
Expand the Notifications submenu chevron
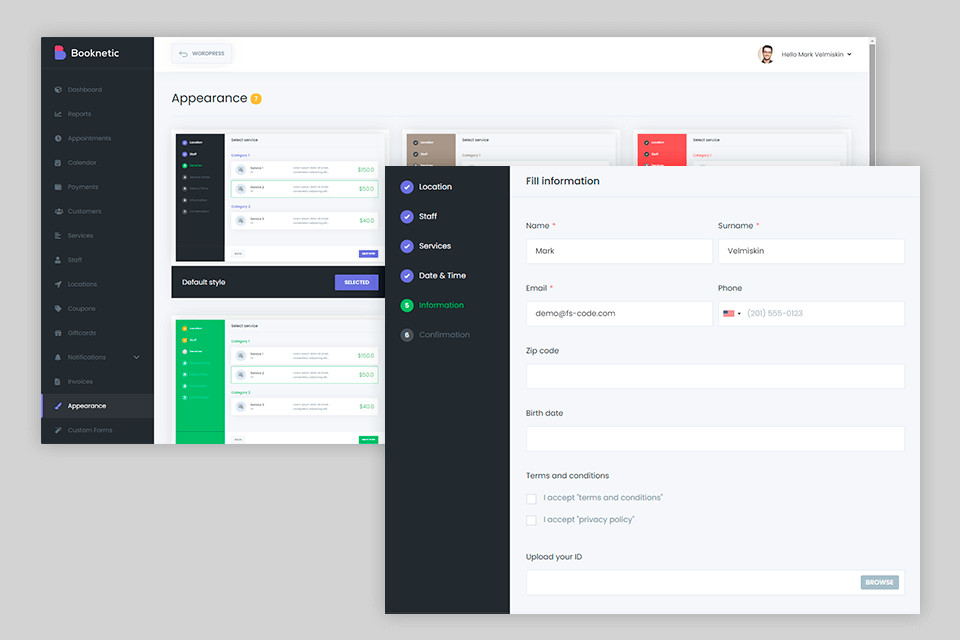pos(137,357)
